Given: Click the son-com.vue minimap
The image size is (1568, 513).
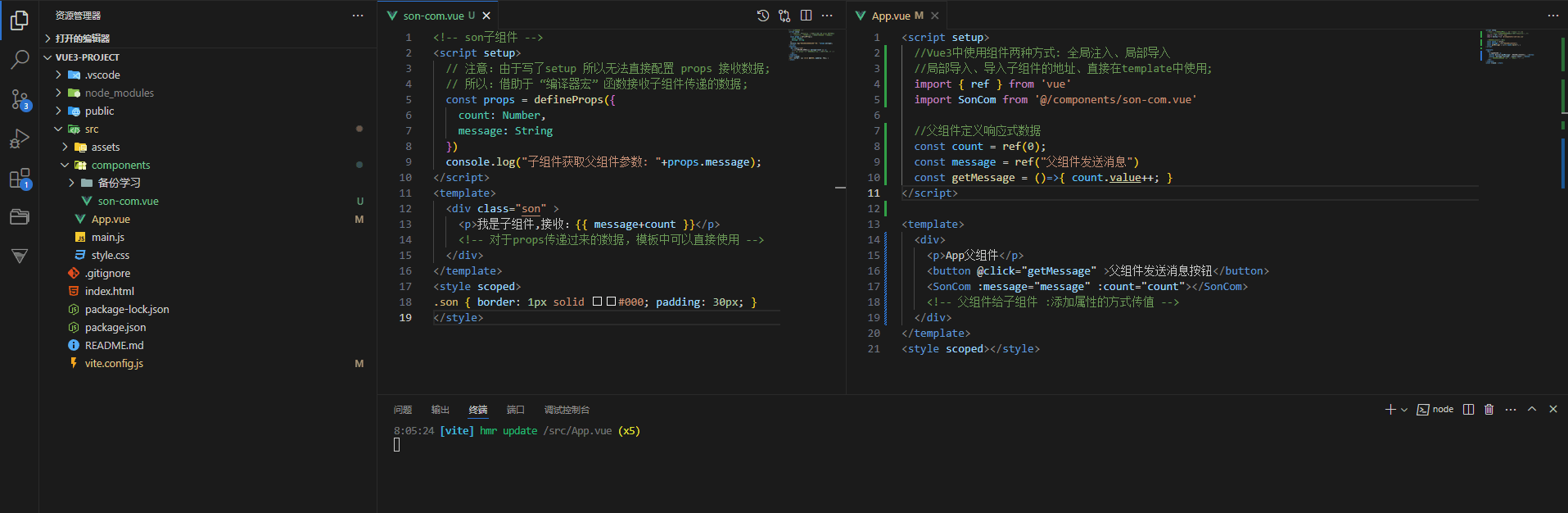Looking at the screenshot, I should pyautogui.click(x=811, y=45).
